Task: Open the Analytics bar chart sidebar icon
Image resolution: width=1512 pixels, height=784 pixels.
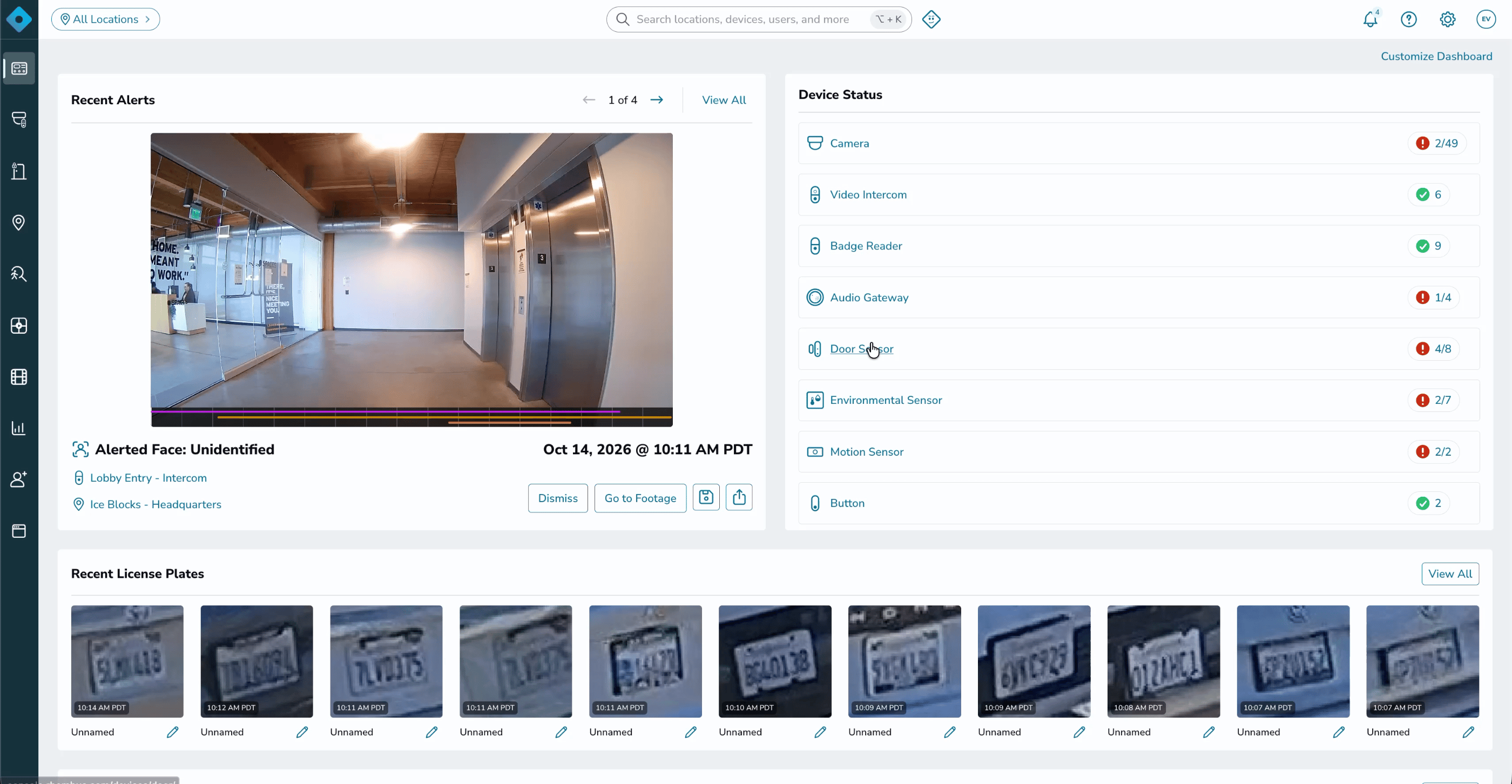Action: pos(19,428)
